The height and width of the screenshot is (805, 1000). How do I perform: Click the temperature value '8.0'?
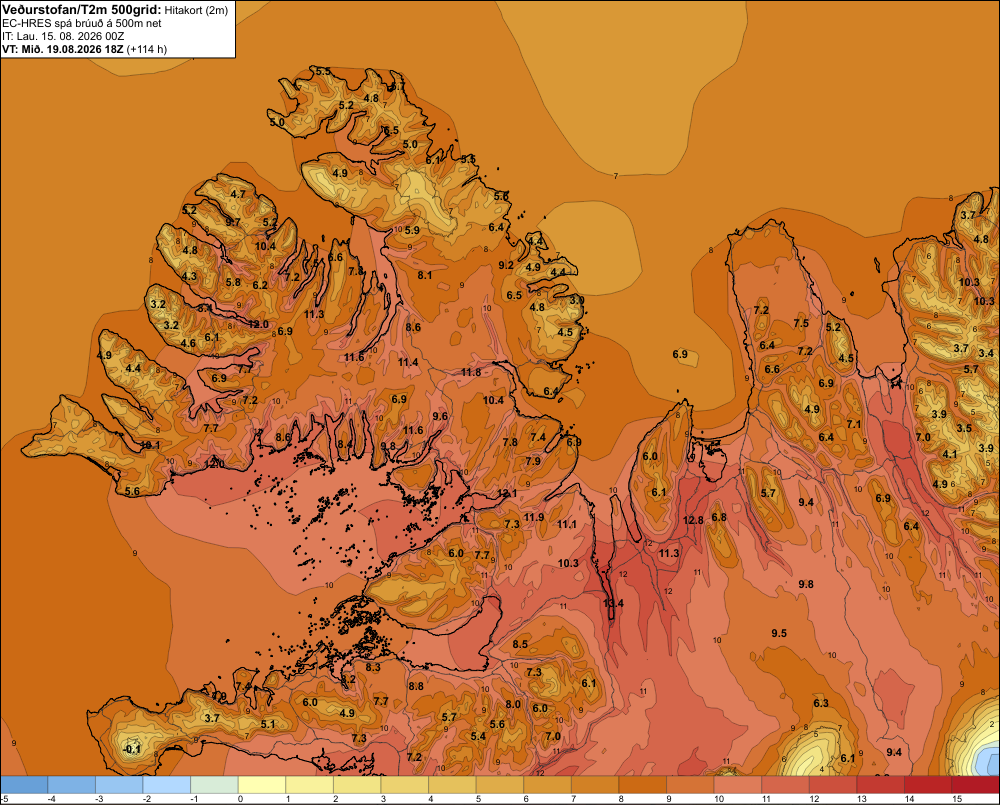tap(513, 704)
